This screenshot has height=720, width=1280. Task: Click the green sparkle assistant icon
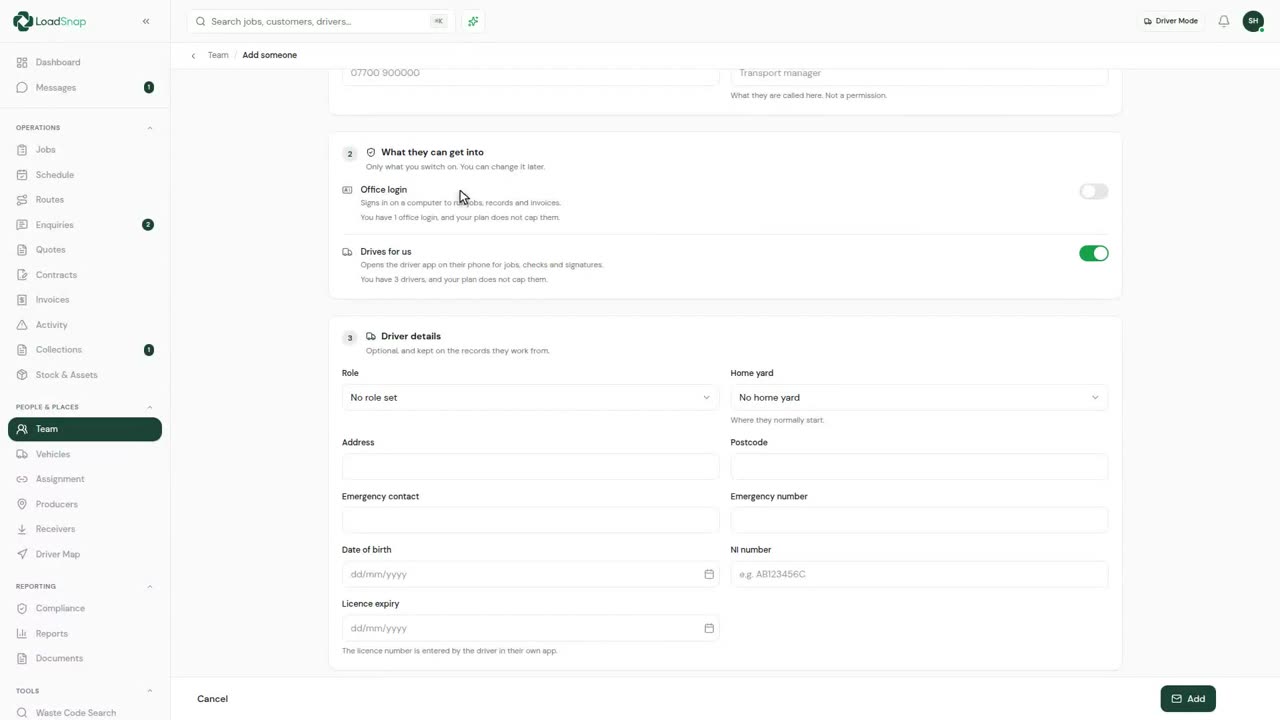473,21
